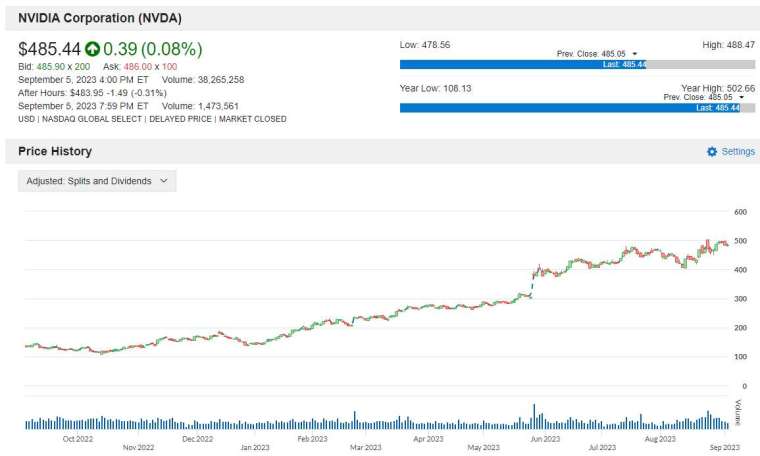Viewport: 760px width, 456px height.
Task: Open the chart Settings gear icon
Action: (712, 152)
